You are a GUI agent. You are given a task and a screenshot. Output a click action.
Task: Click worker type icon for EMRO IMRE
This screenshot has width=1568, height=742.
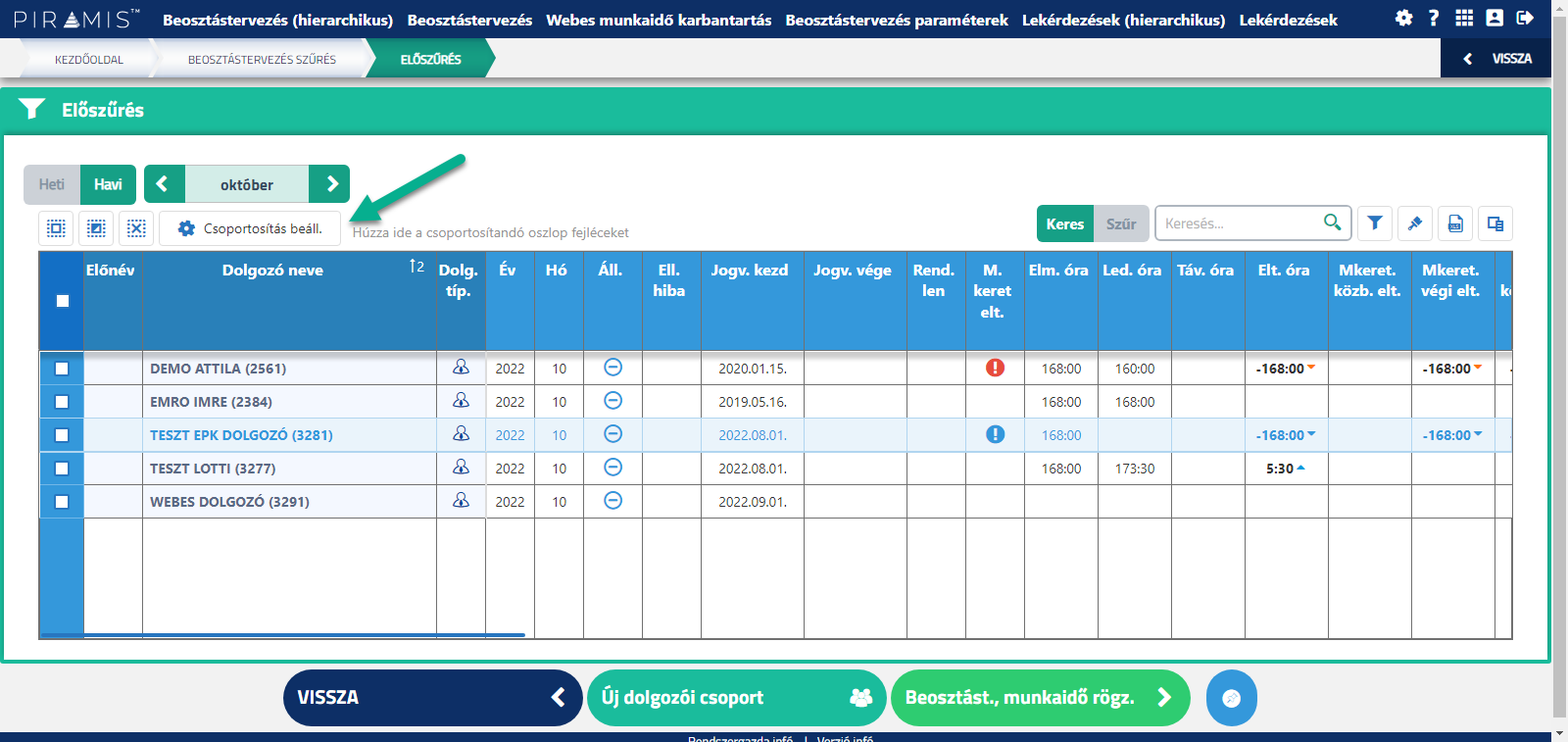[x=461, y=401]
